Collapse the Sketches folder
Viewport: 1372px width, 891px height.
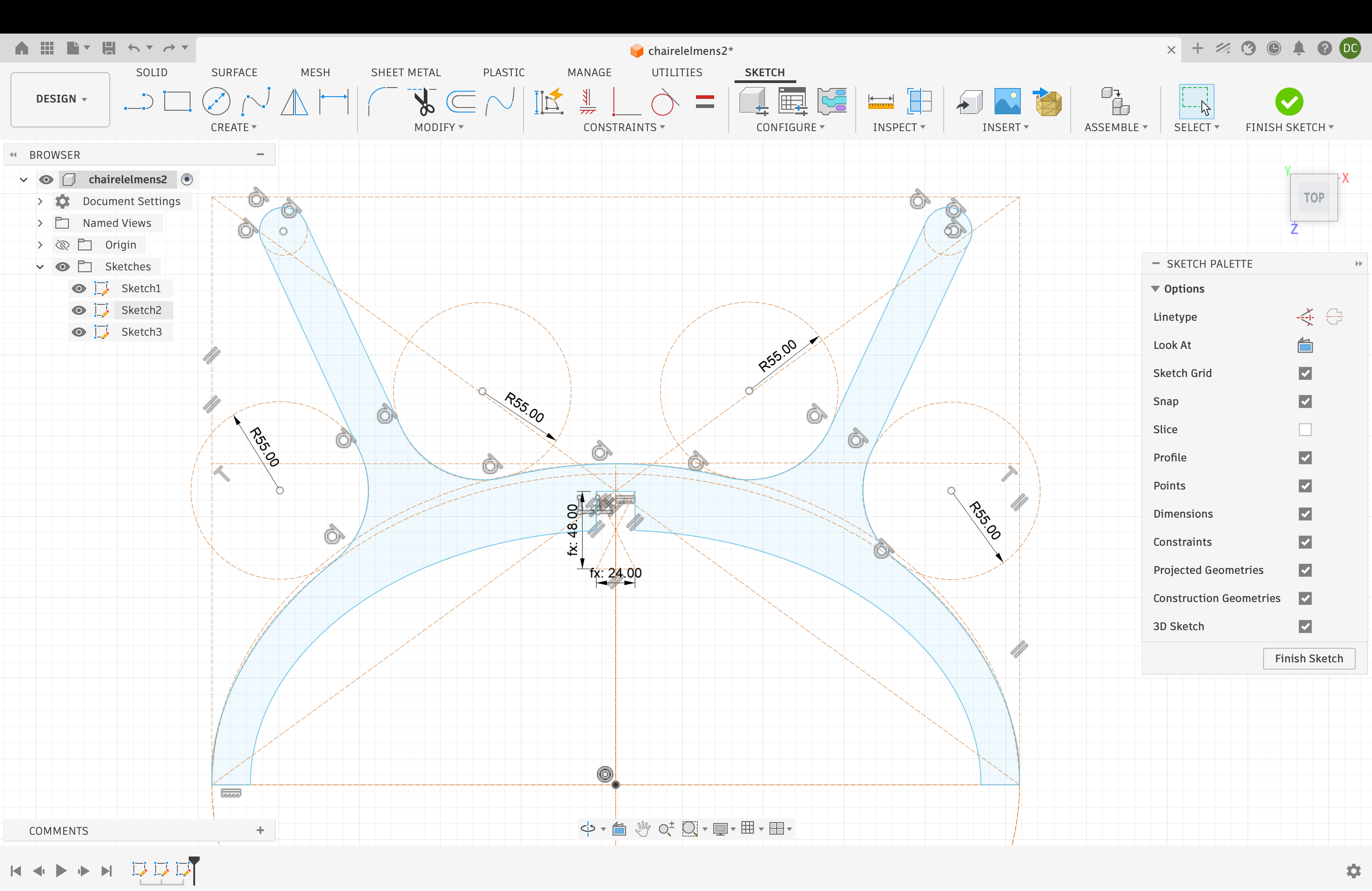(x=40, y=267)
